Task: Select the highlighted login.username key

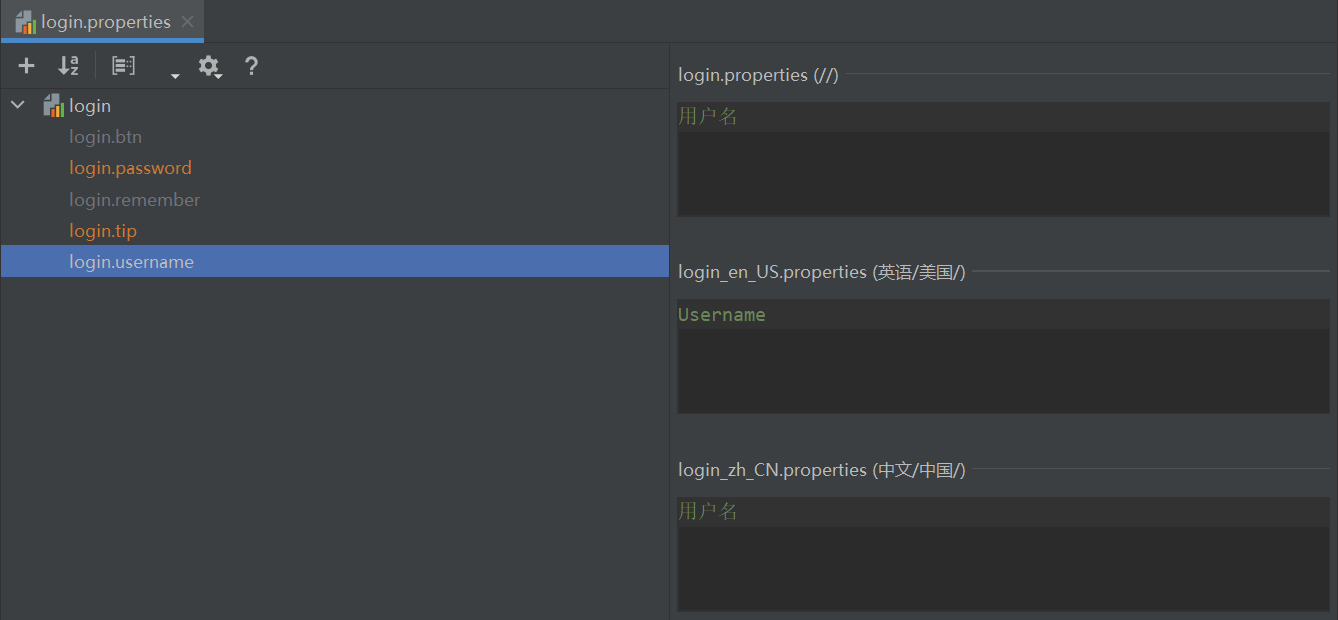Action: (131, 262)
